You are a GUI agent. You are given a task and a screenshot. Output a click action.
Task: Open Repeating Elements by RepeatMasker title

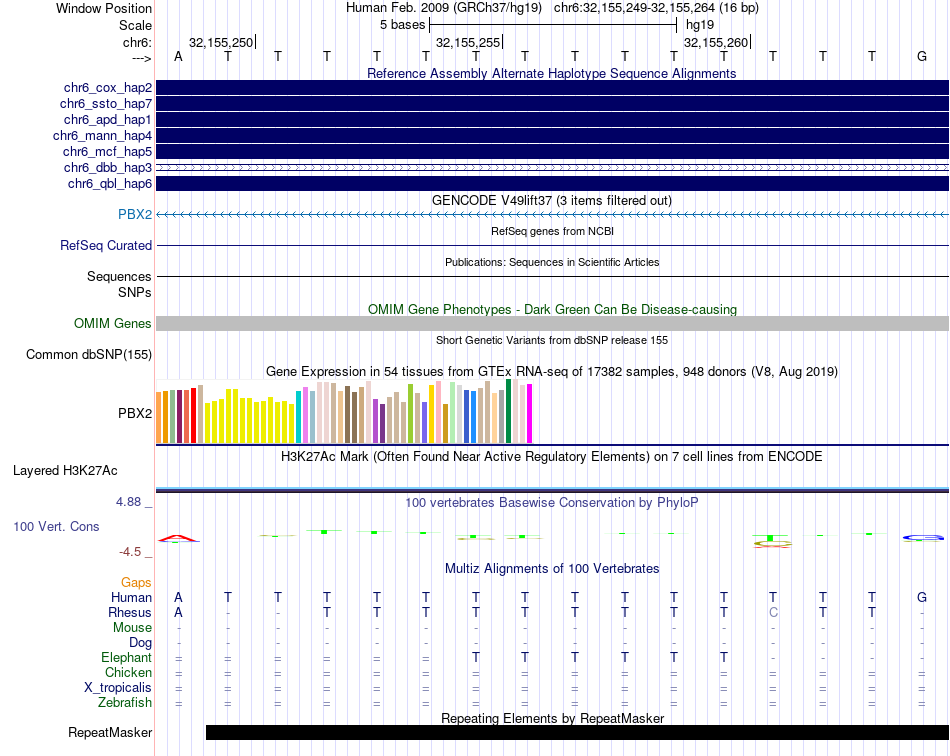point(552,718)
